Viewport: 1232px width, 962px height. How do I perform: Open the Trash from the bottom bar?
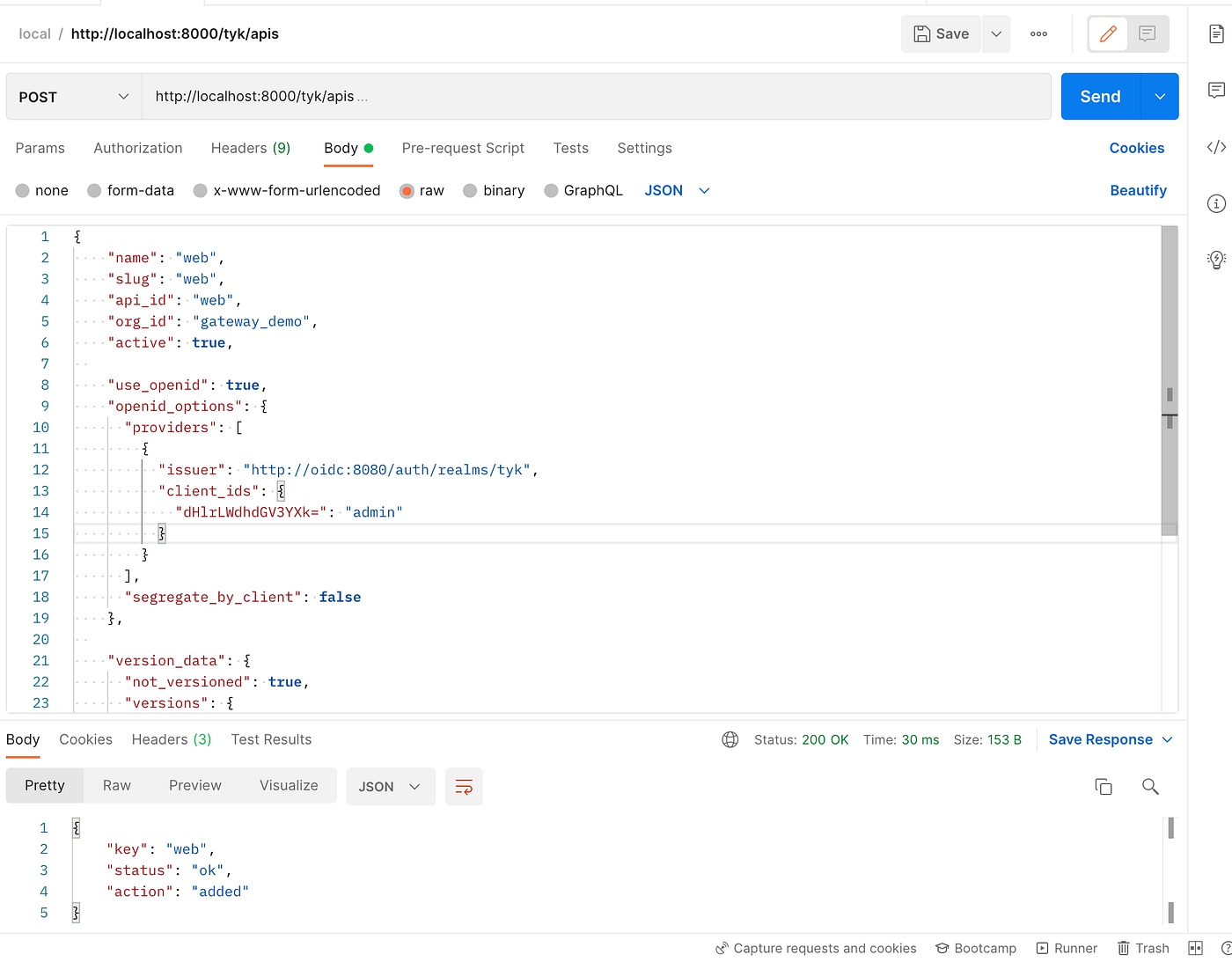[1143, 948]
